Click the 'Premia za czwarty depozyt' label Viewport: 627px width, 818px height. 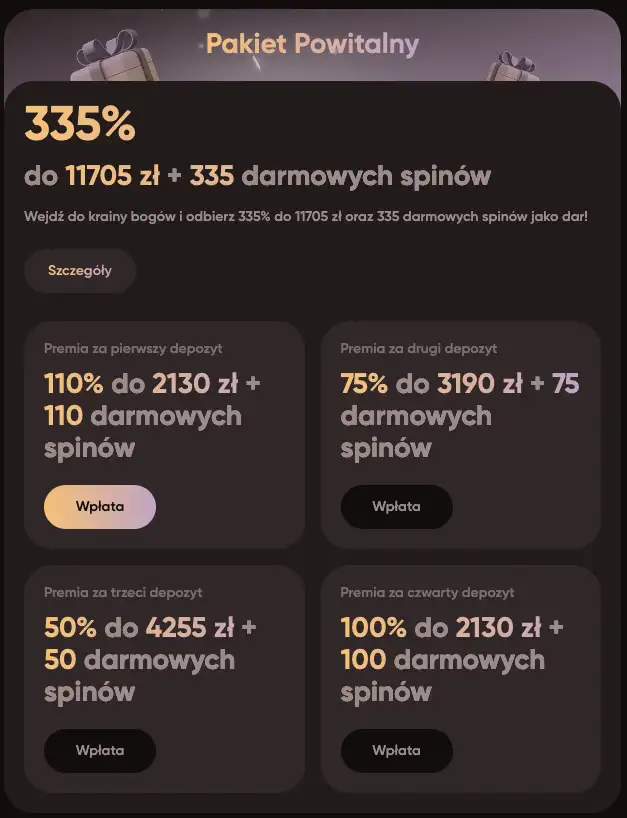coord(427,593)
